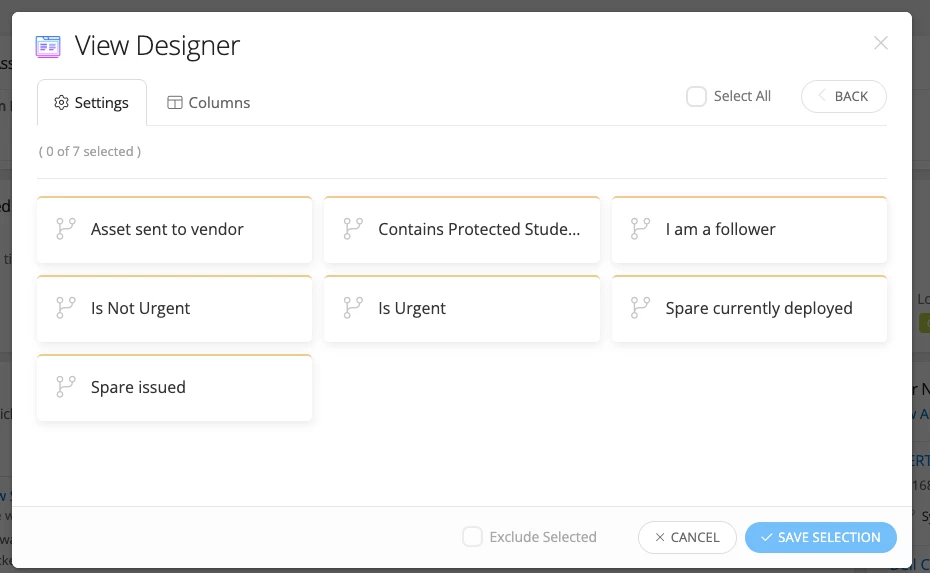Click the branch icon on Asset sent to vendor

point(66,229)
